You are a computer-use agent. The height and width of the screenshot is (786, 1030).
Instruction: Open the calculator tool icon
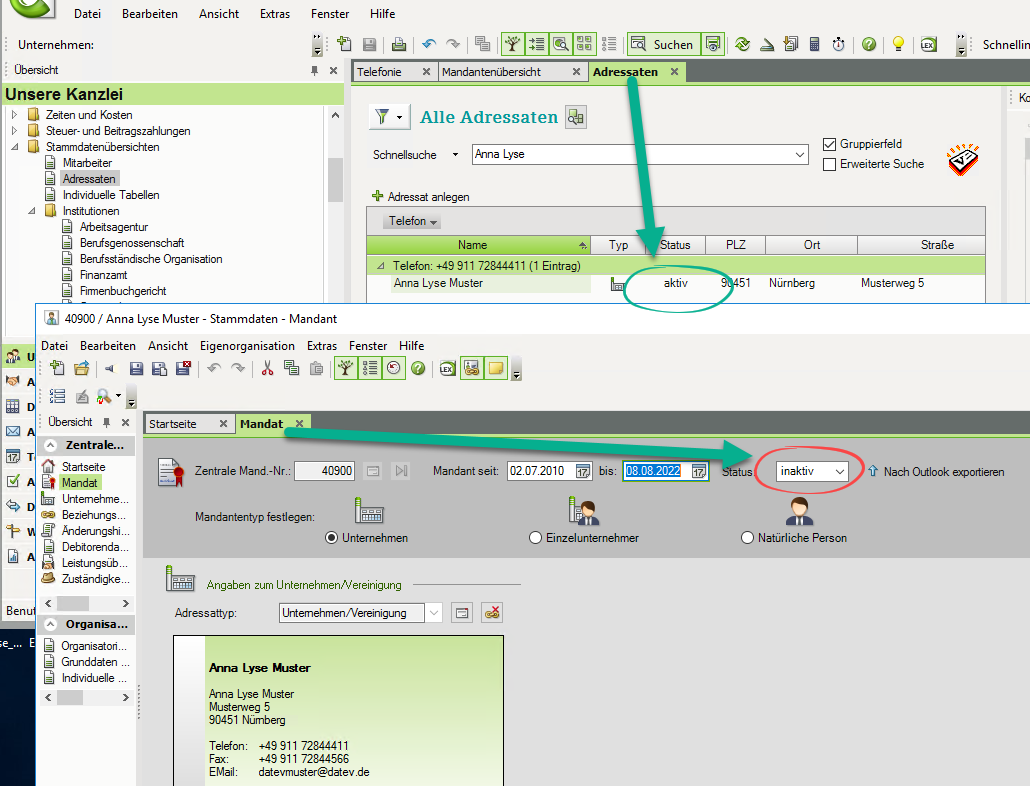point(815,44)
